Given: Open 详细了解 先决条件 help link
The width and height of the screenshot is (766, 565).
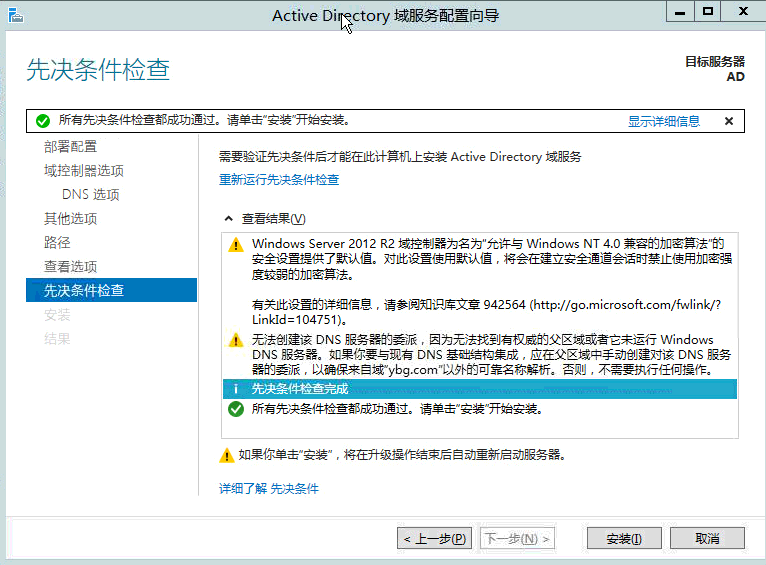Looking at the screenshot, I should pyautogui.click(x=269, y=489).
